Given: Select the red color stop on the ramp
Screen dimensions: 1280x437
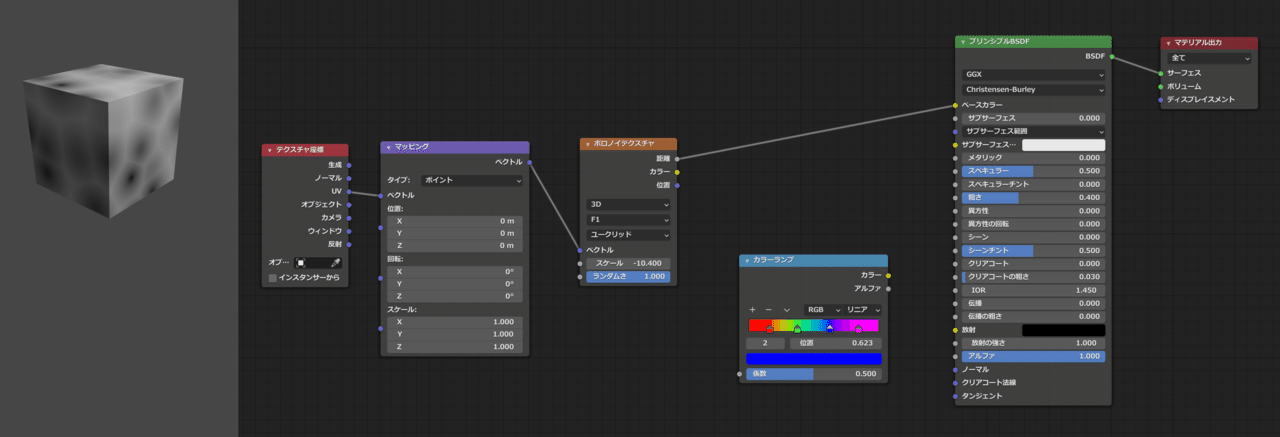Looking at the screenshot, I should [769, 328].
